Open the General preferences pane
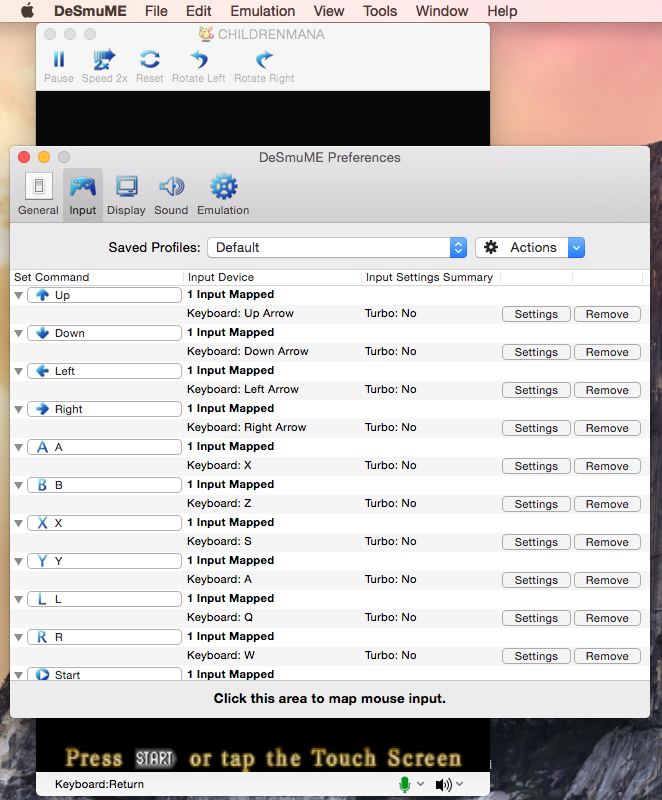The height and width of the screenshot is (800, 662). click(38, 194)
